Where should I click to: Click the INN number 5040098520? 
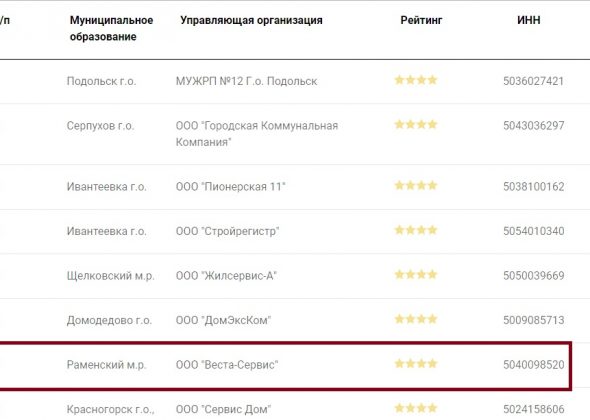point(534,365)
